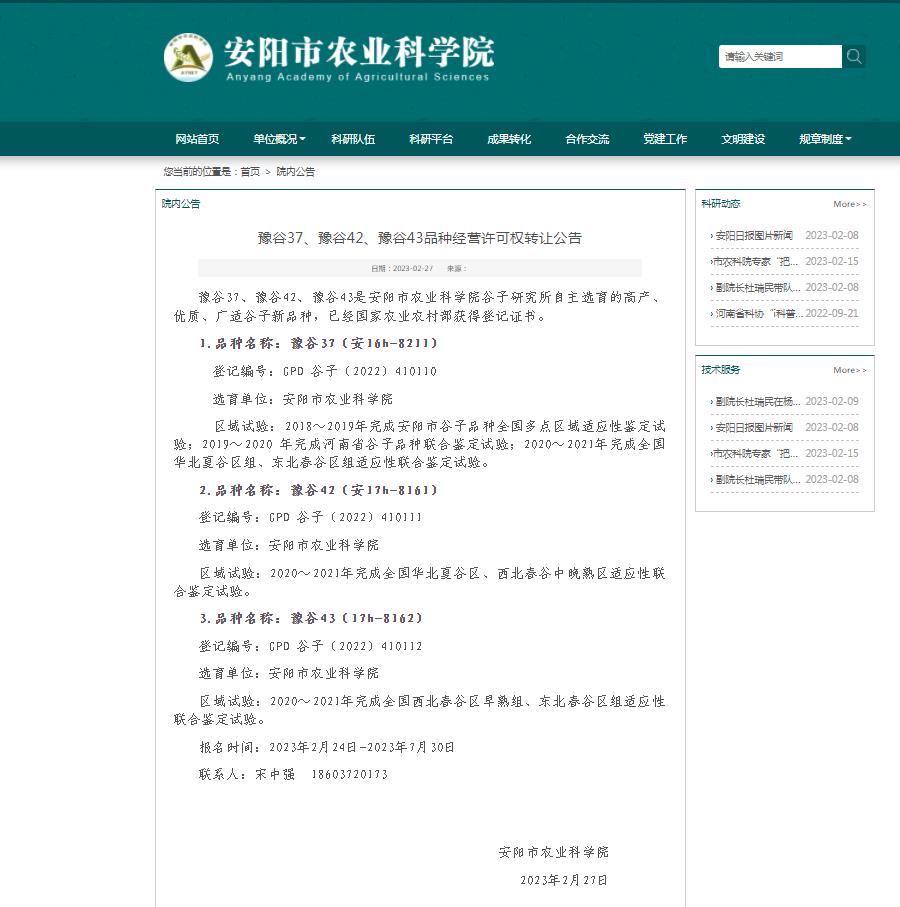
Task: Open the 河南省科协 news item
Action: 757,314
